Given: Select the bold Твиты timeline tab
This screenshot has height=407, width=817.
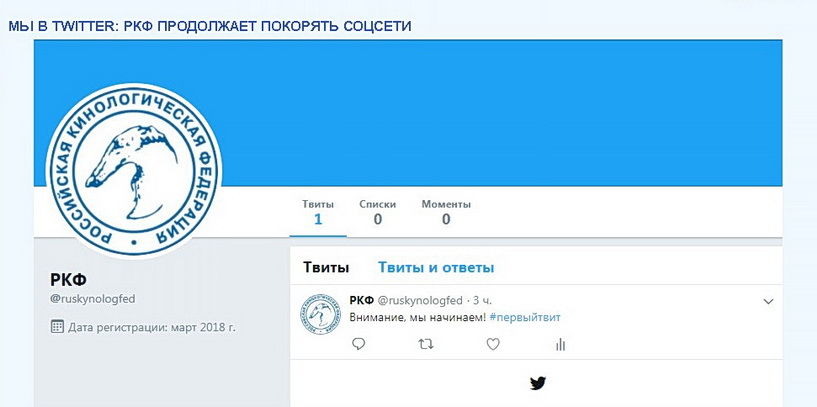Looking at the screenshot, I should 326,268.
